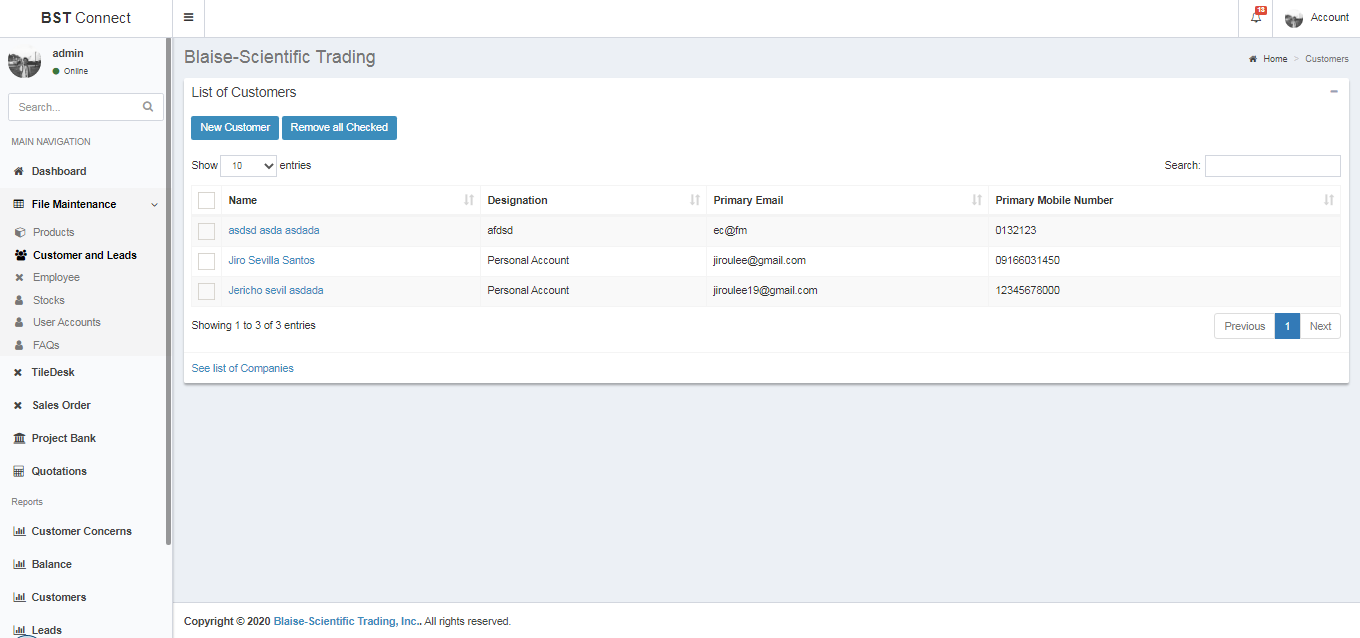
Task: Click the sidebar vertical scrollbar
Action: [168, 300]
